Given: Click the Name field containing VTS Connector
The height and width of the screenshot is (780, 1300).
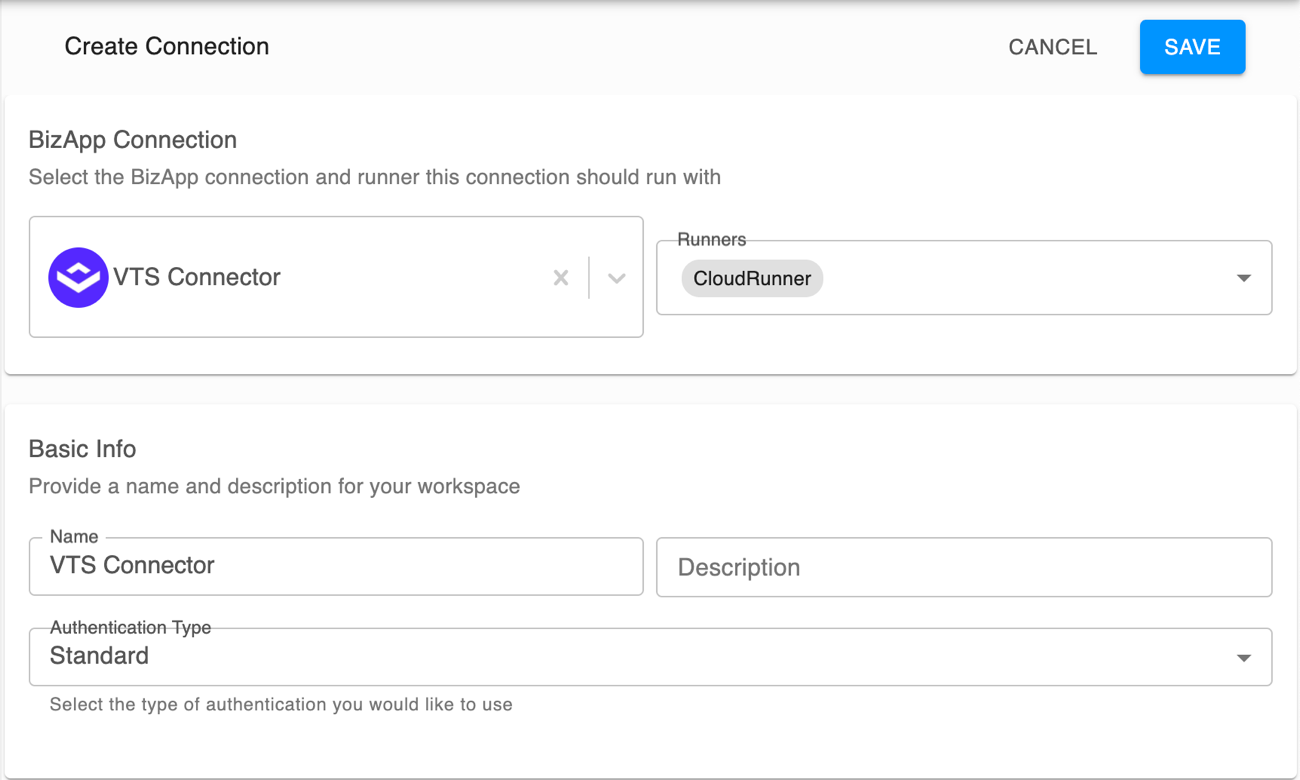Looking at the screenshot, I should (335, 566).
